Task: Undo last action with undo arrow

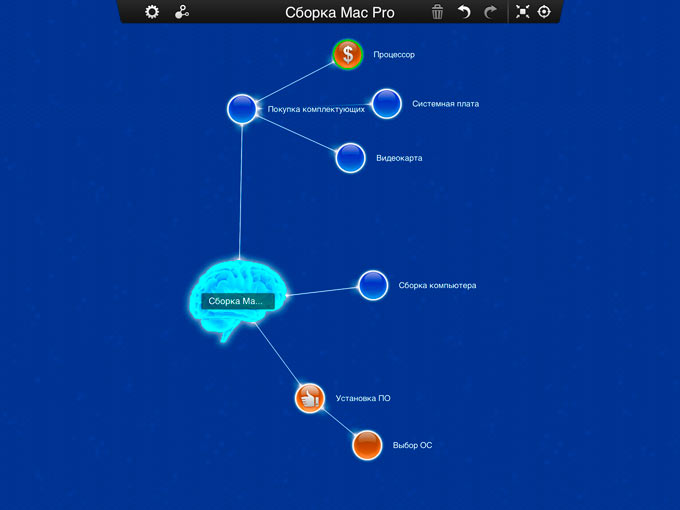Action: point(464,12)
